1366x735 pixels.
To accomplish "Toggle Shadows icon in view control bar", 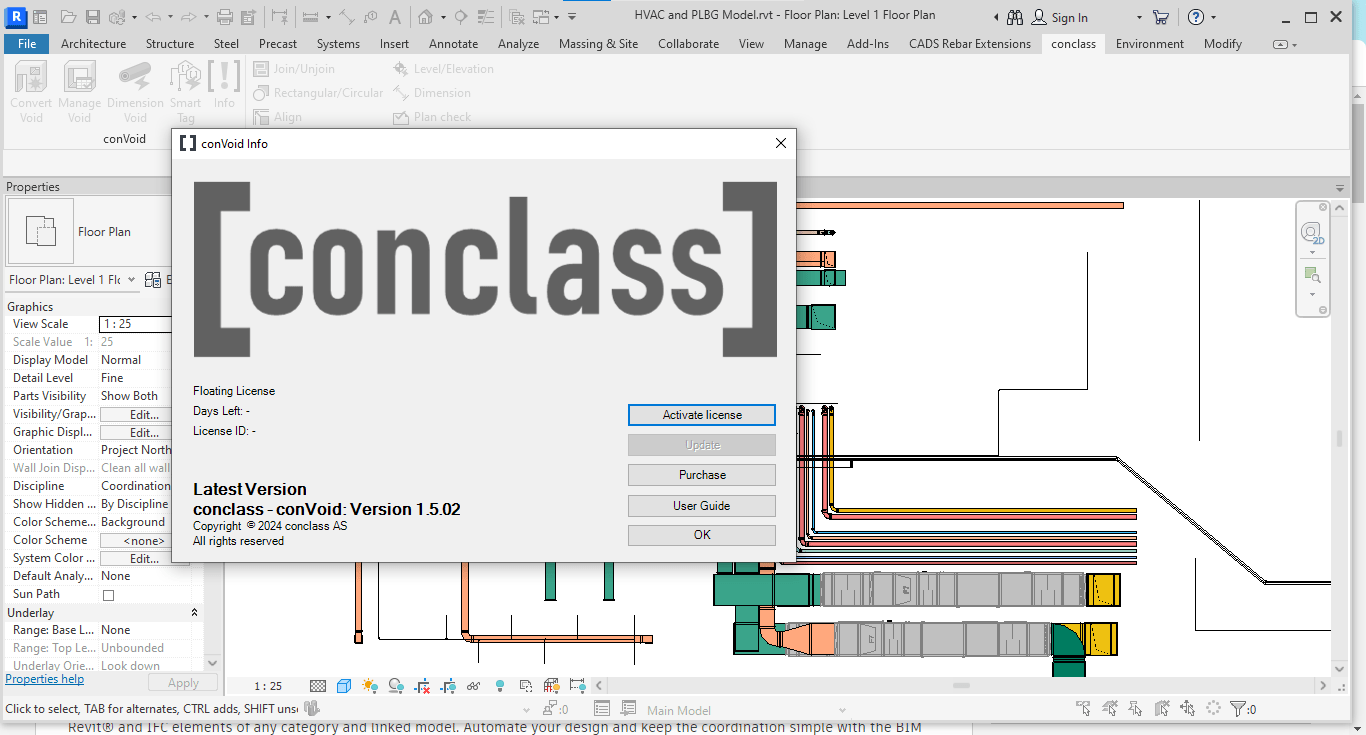I will tap(396, 686).
